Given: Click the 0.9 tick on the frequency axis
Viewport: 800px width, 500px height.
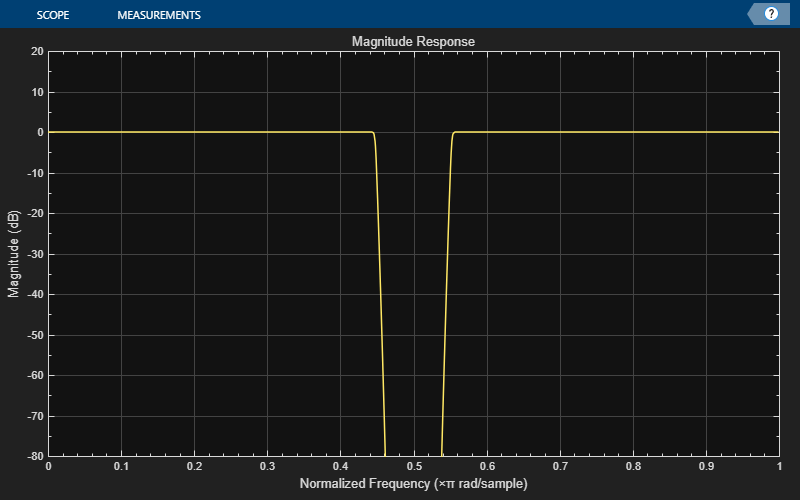Looking at the screenshot, I should tap(705, 467).
